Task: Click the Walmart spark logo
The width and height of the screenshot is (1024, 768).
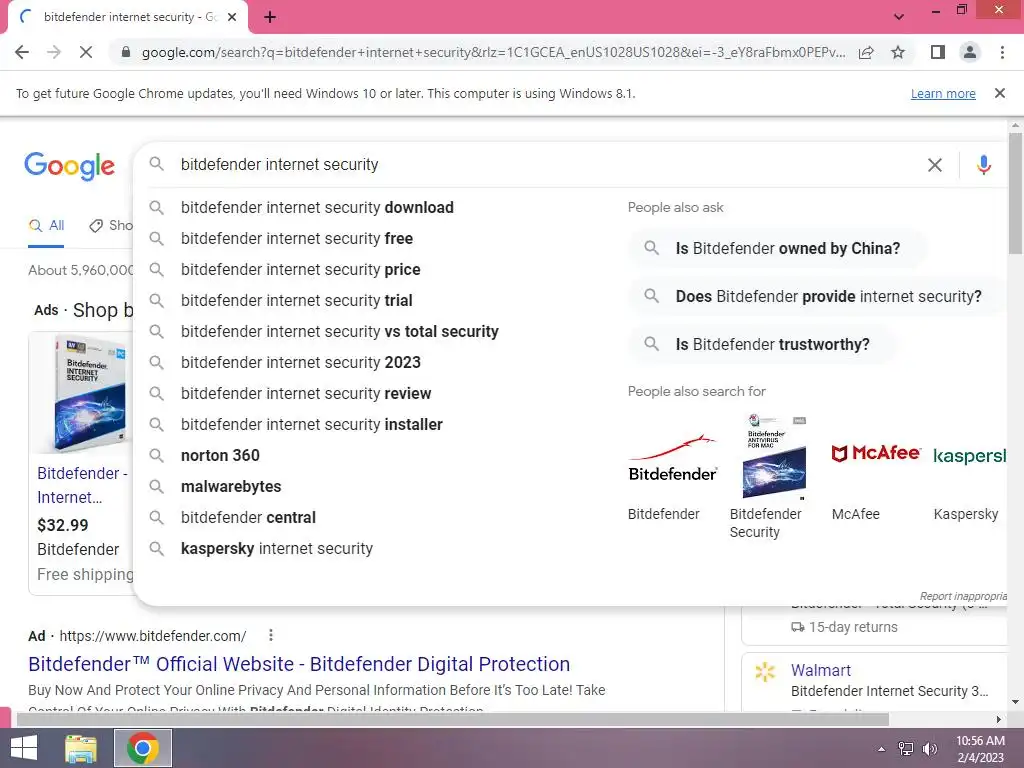Action: click(765, 672)
